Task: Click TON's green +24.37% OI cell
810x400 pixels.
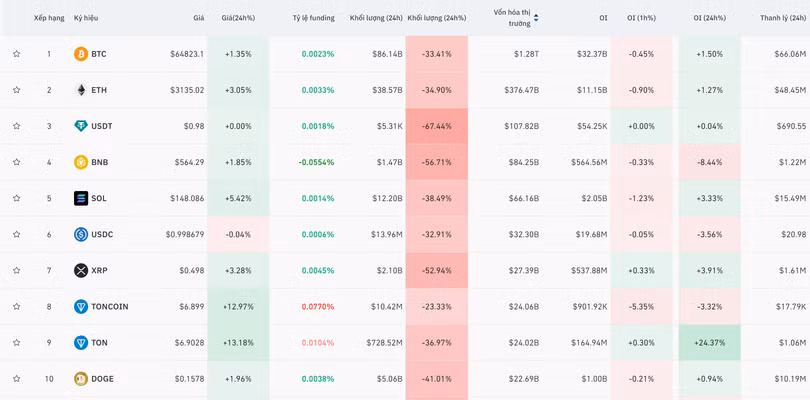Action: (709, 342)
